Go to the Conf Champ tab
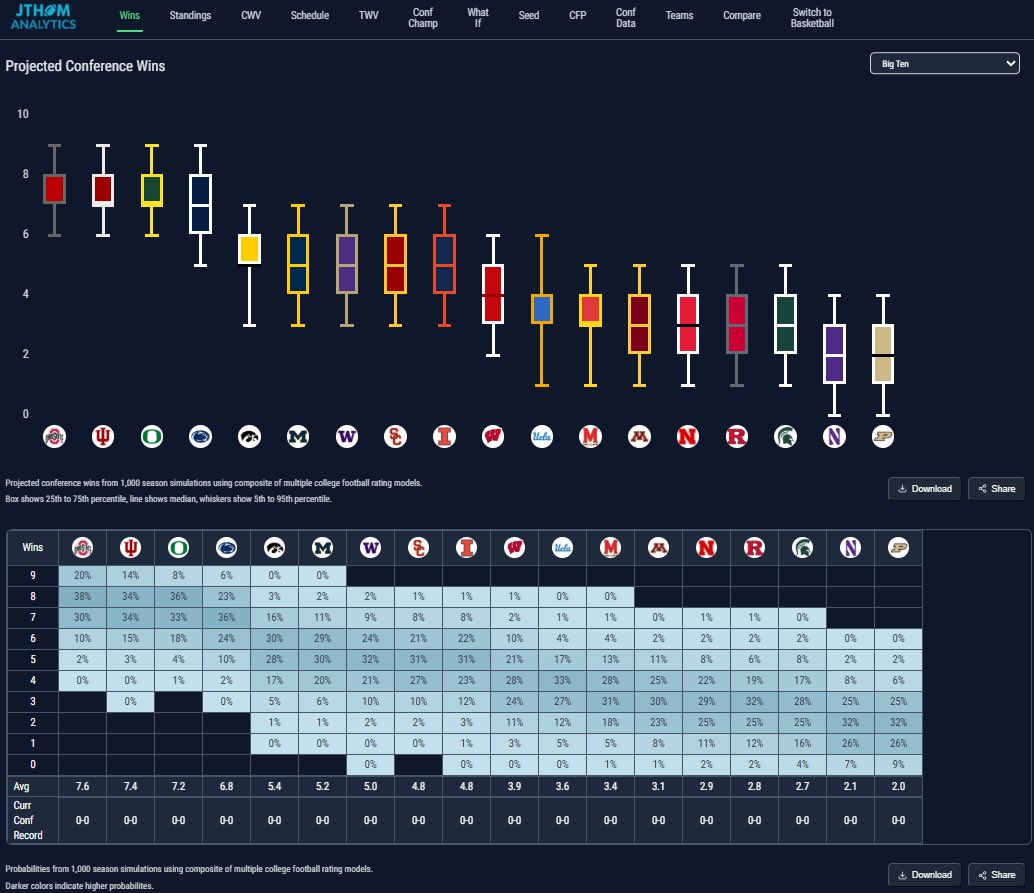 [x=423, y=18]
